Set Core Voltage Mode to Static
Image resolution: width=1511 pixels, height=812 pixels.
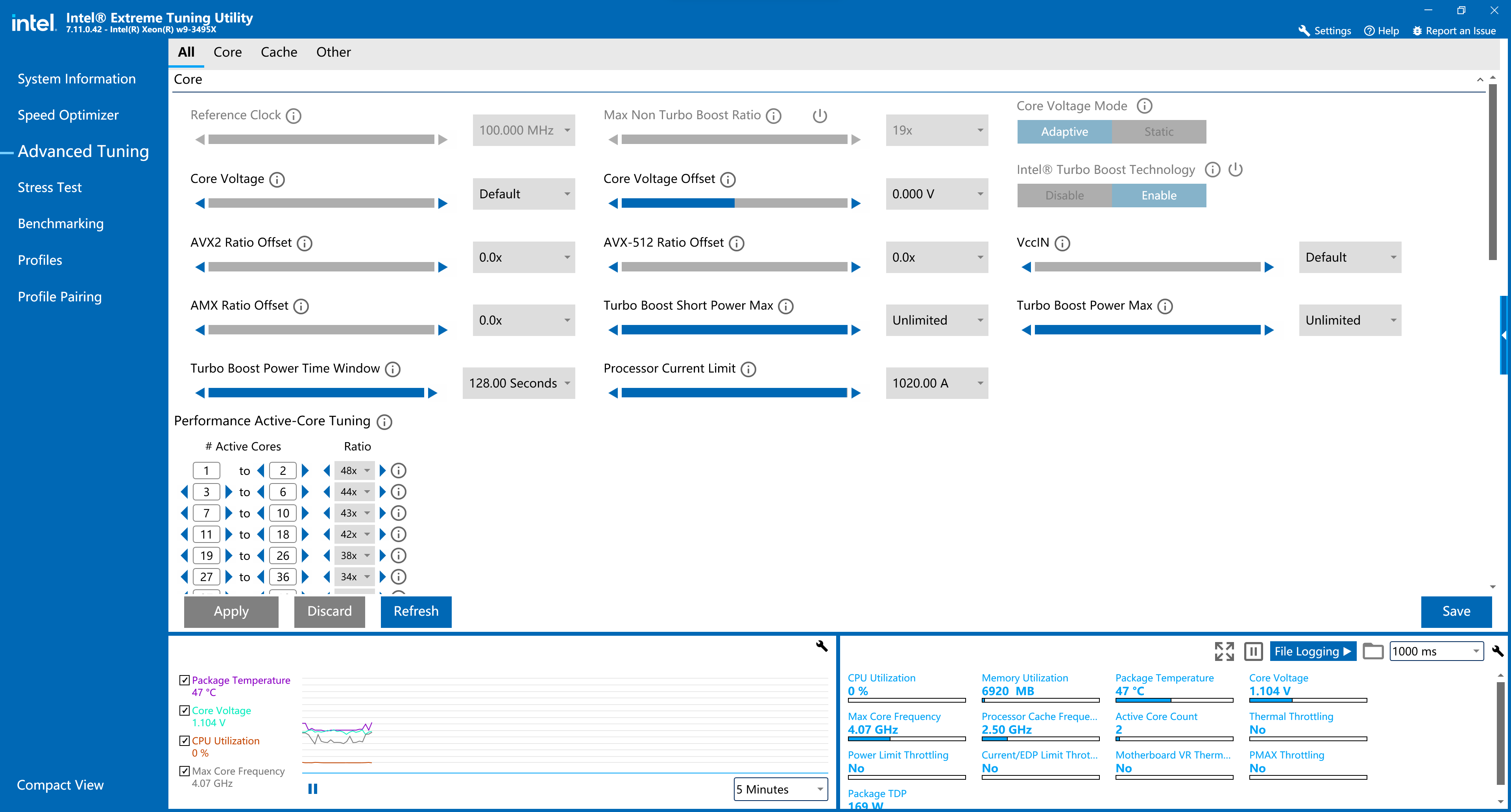pos(1158,132)
